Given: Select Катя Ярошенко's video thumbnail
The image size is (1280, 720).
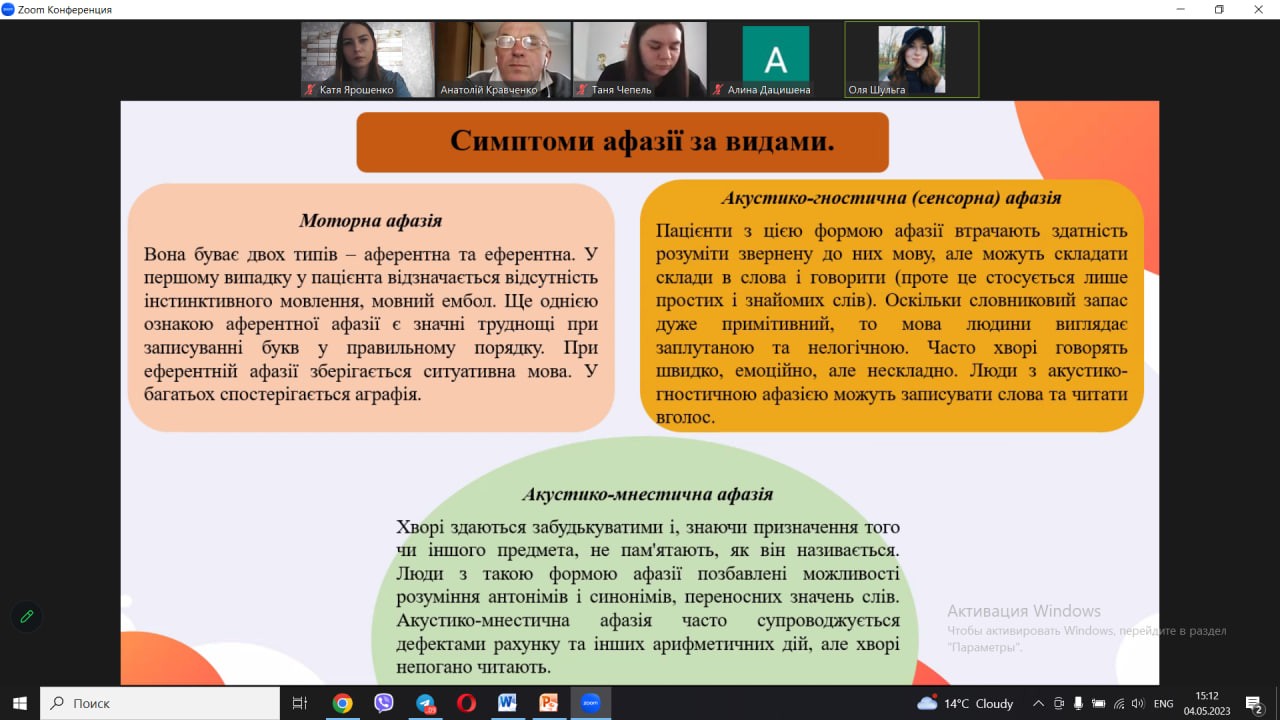Looking at the screenshot, I should coord(368,60).
